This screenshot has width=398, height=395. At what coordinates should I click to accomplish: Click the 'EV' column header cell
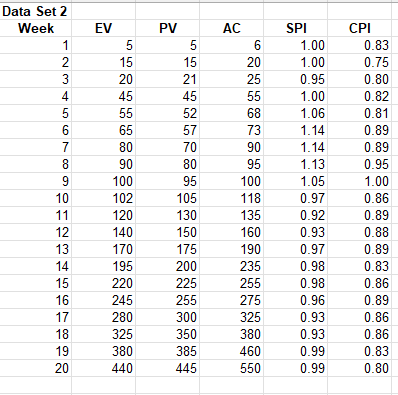tap(103, 28)
